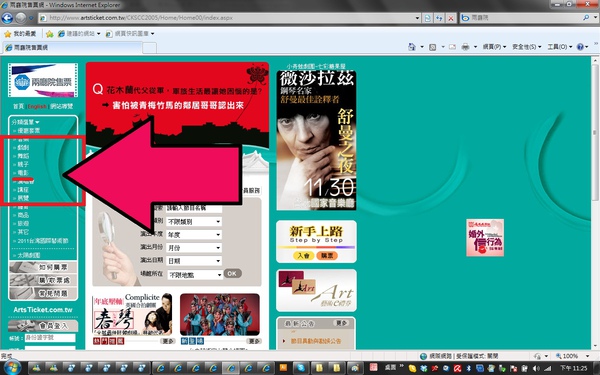Click the 親子 category link in sidebar
Viewport: 600px width, 375px height.
(23, 164)
